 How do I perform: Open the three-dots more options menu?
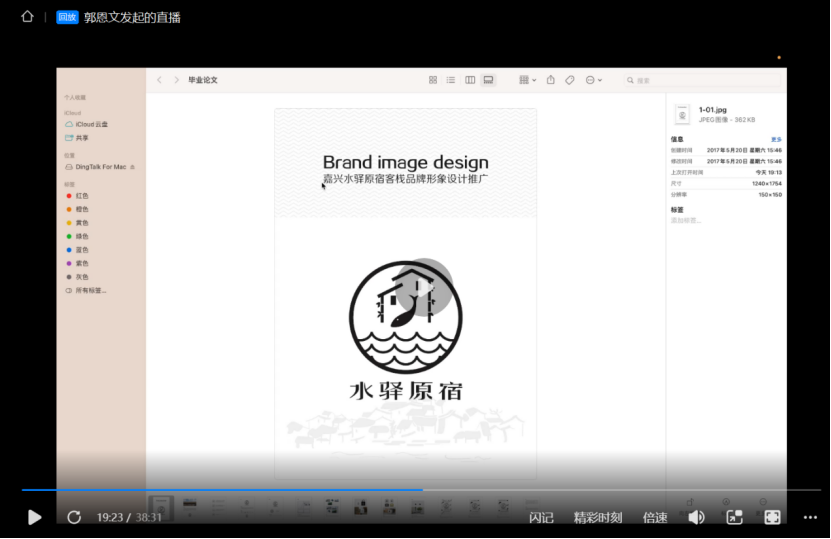pos(810,517)
